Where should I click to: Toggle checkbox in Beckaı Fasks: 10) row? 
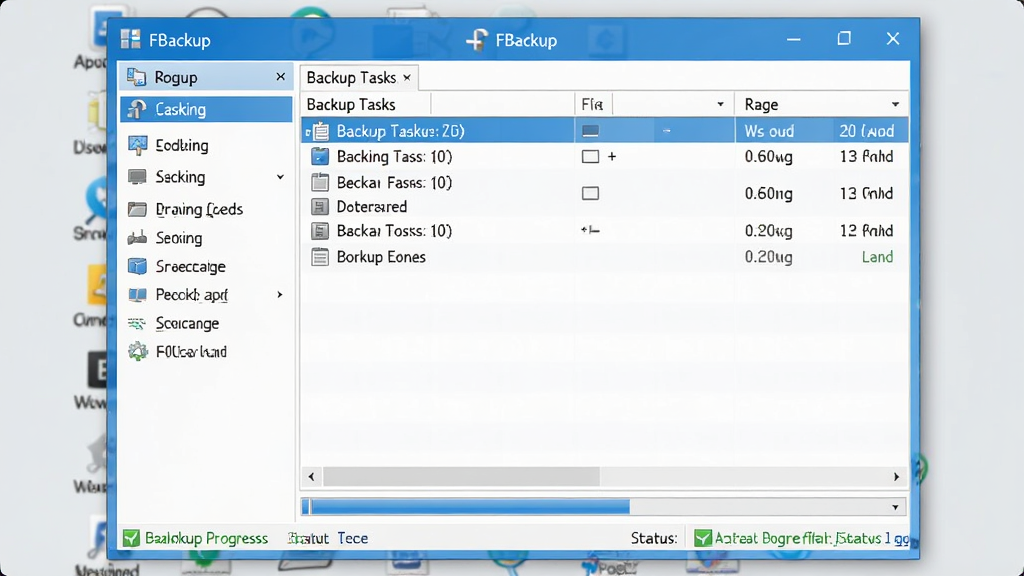(590, 193)
